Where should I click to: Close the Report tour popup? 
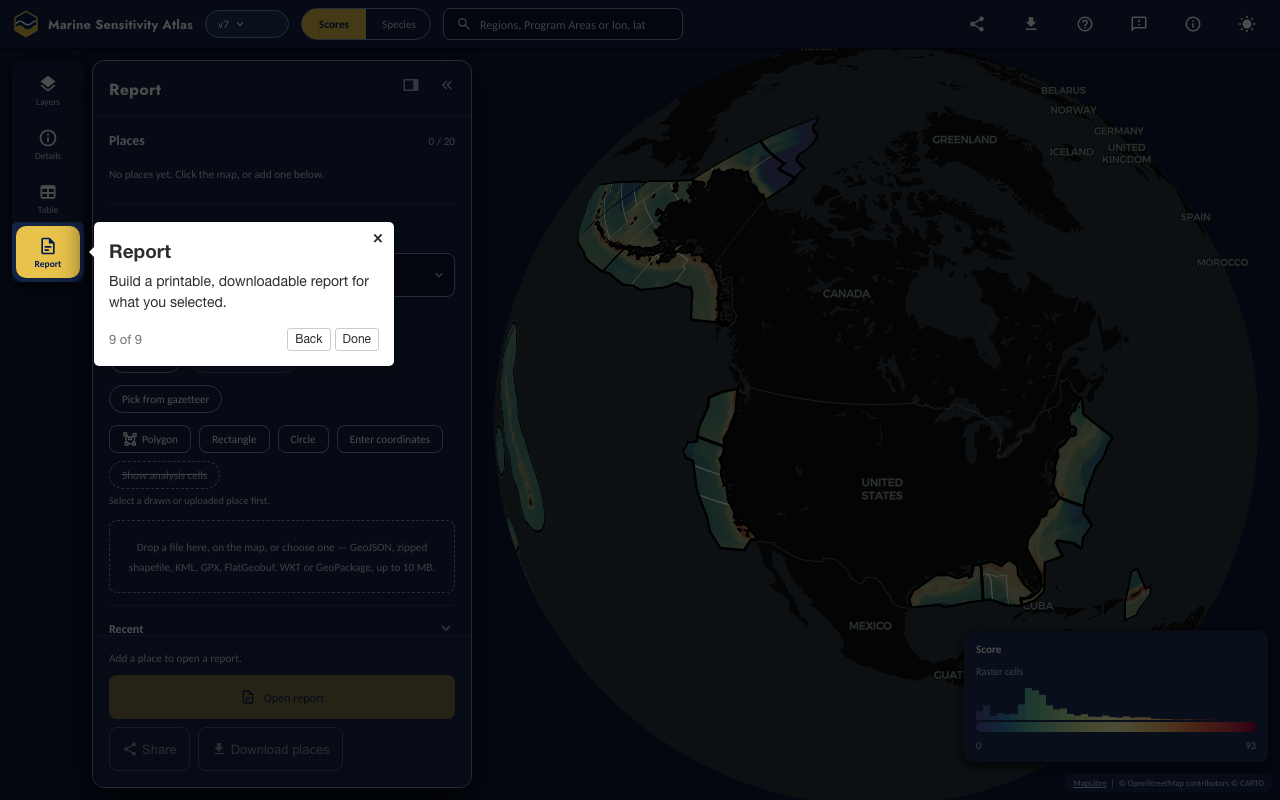tap(378, 238)
